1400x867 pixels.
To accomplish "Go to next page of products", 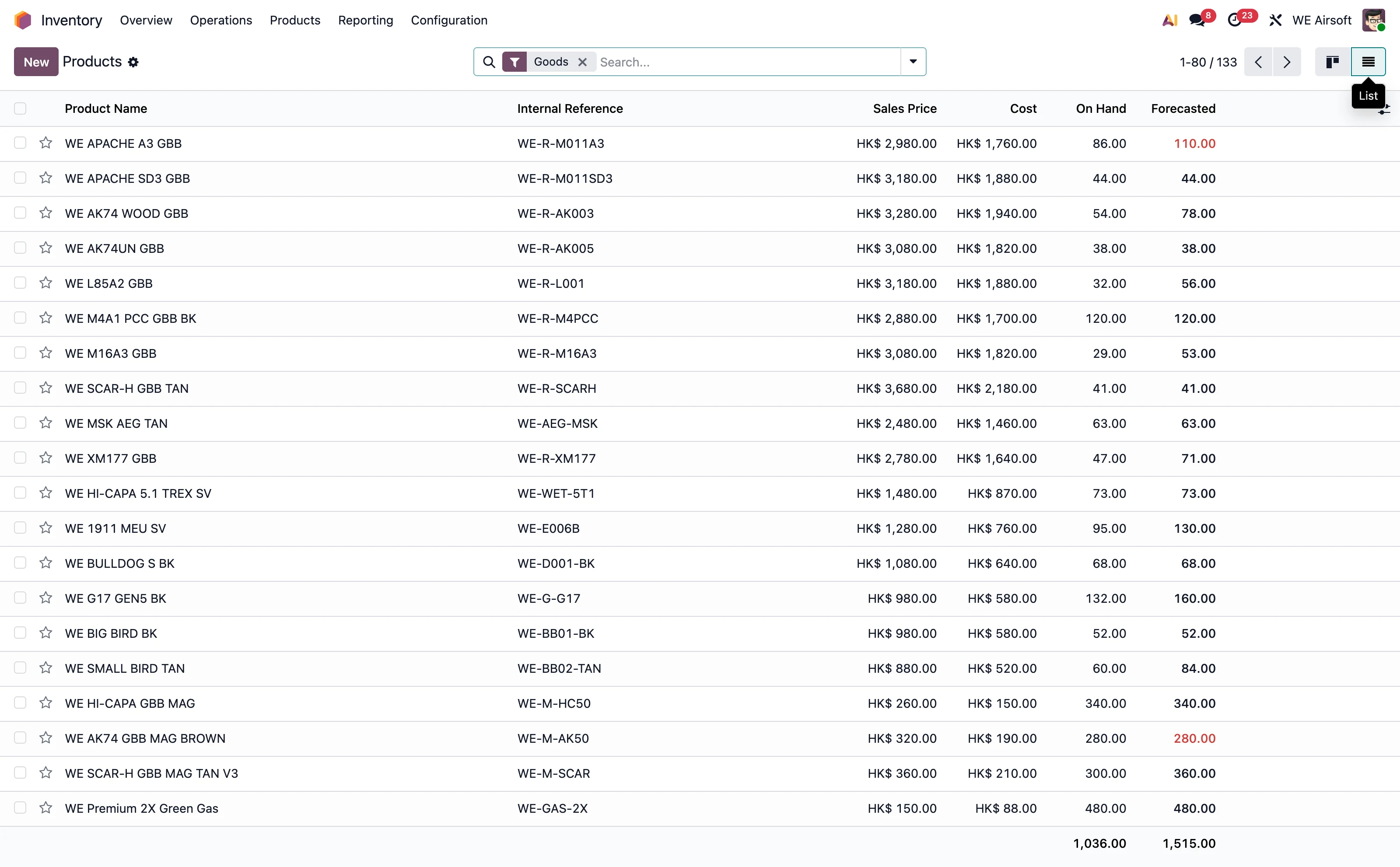I will (x=1287, y=62).
